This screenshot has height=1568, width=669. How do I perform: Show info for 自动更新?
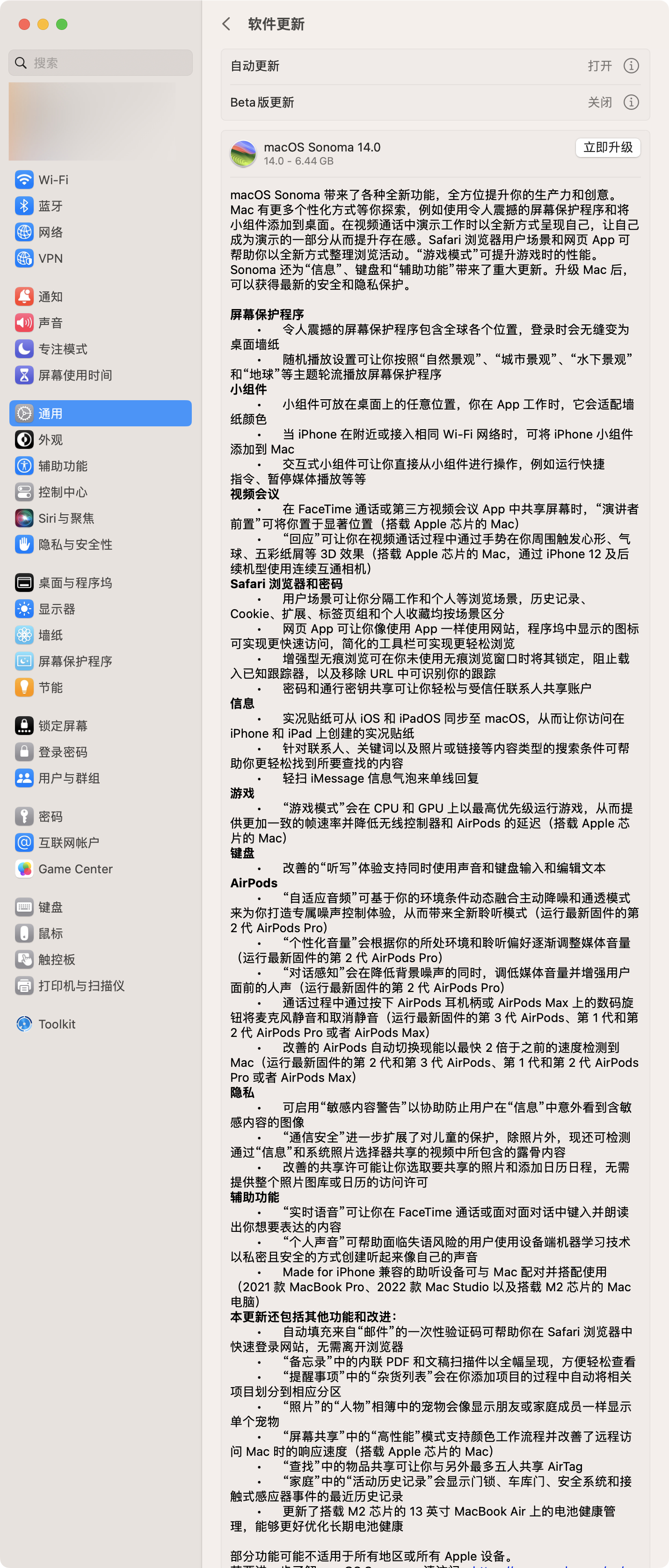pos(631,66)
